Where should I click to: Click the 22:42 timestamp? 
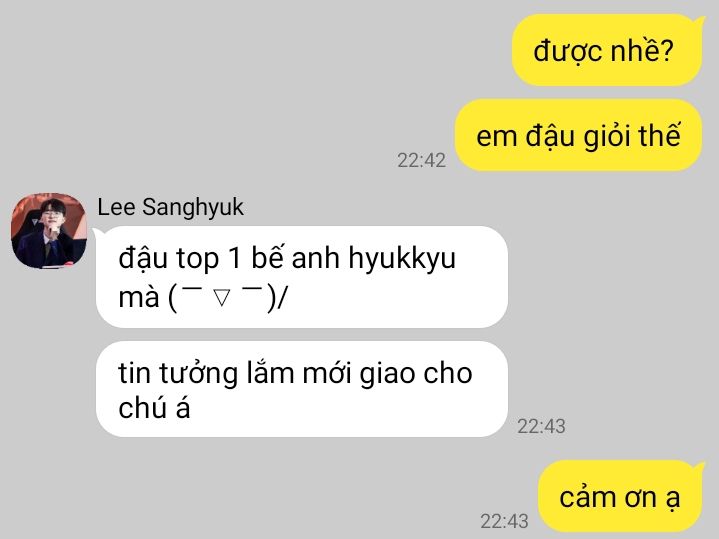point(421,161)
